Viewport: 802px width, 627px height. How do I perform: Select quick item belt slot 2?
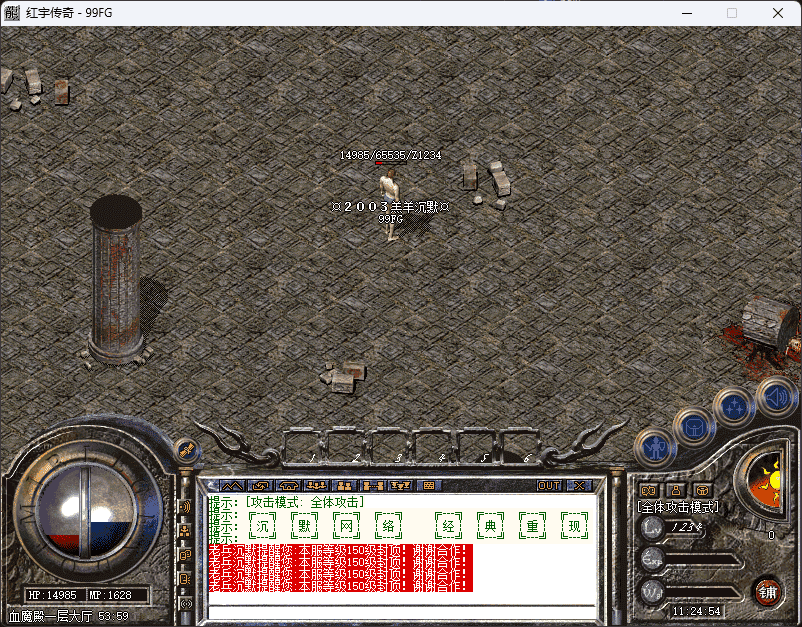pos(346,446)
